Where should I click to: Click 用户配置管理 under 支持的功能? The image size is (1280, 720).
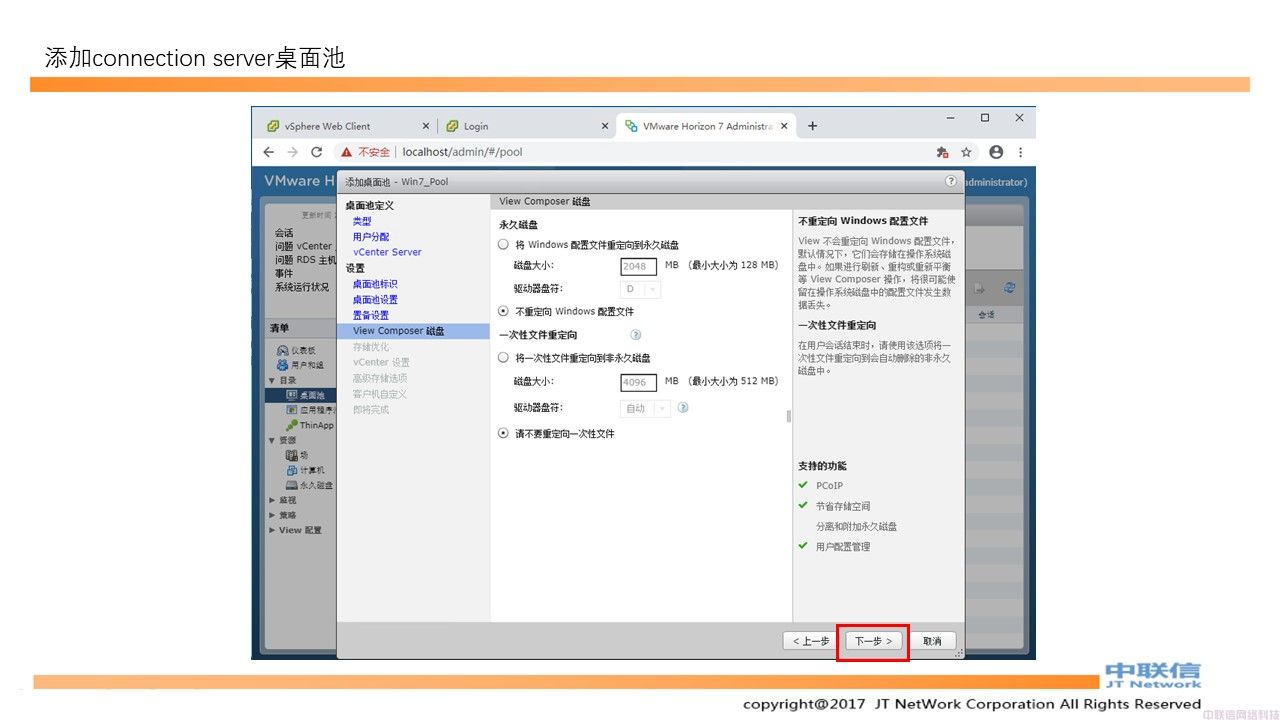pyautogui.click(x=843, y=547)
